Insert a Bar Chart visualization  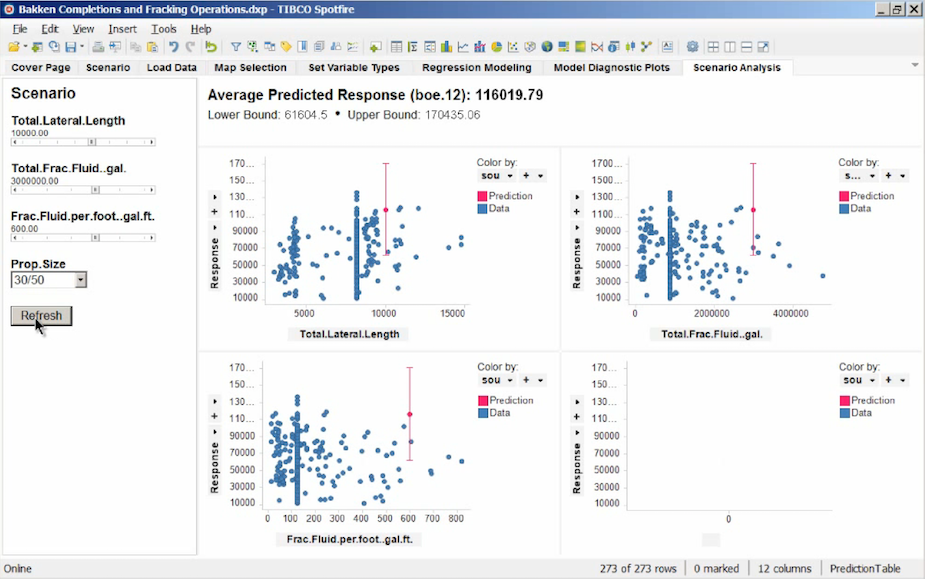[447, 47]
